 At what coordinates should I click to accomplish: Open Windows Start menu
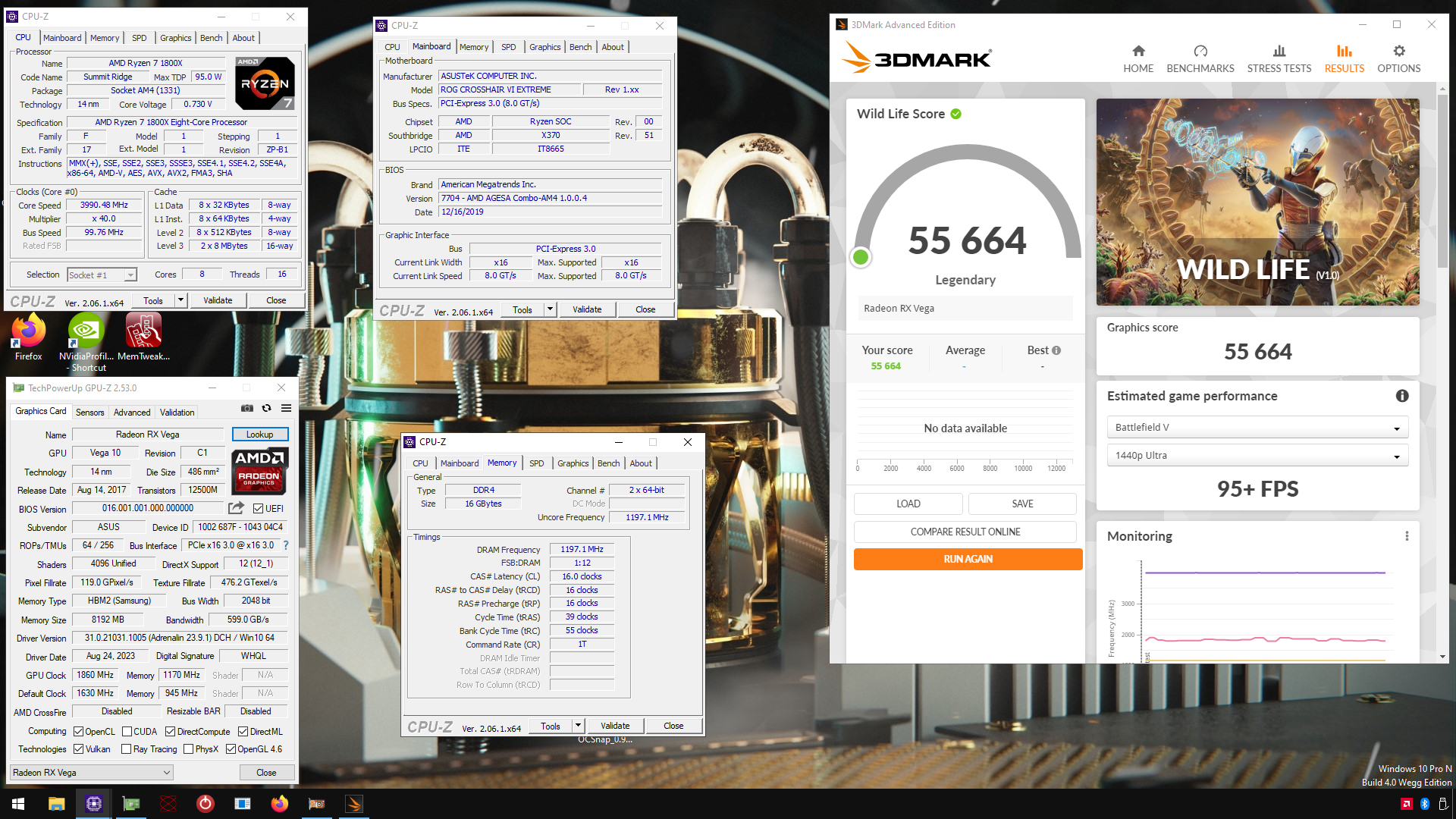[18, 804]
